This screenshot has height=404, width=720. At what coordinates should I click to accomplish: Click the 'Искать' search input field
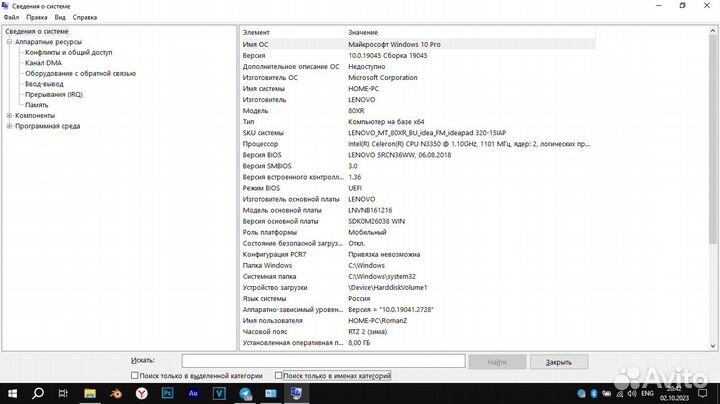coord(323,361)
